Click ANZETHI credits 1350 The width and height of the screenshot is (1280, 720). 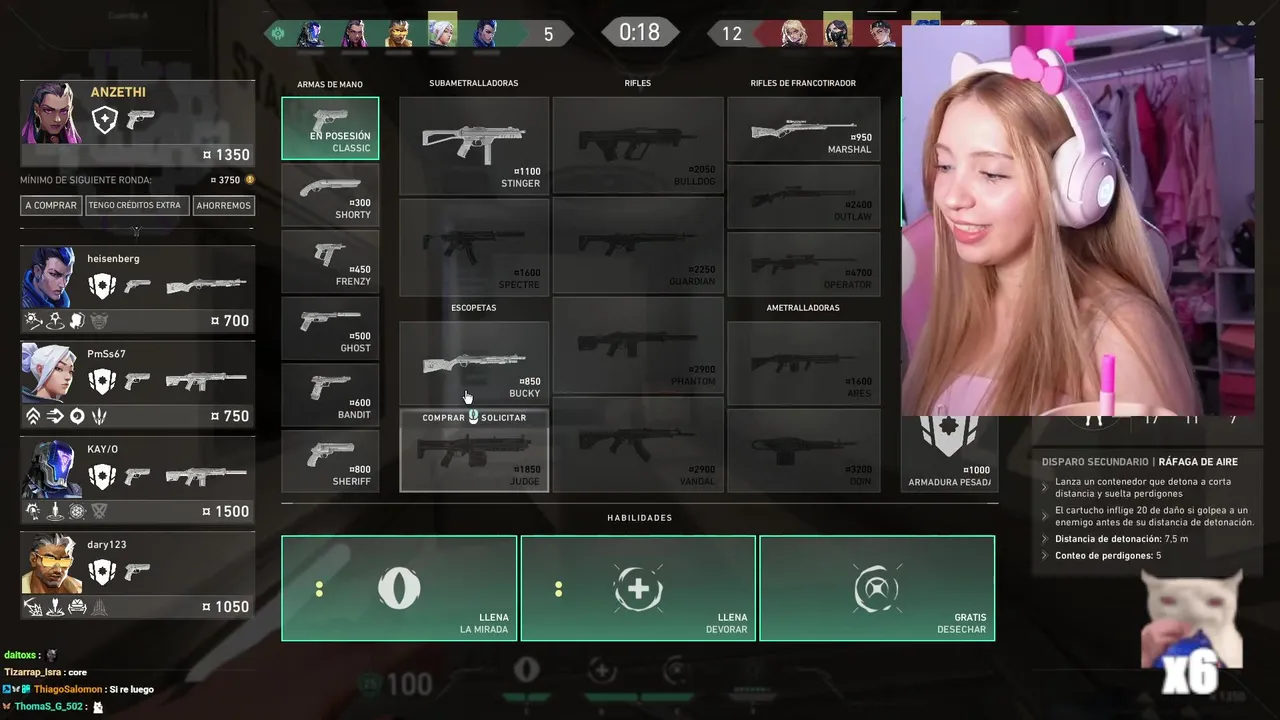pyautogui.click(x=226, y=155)
